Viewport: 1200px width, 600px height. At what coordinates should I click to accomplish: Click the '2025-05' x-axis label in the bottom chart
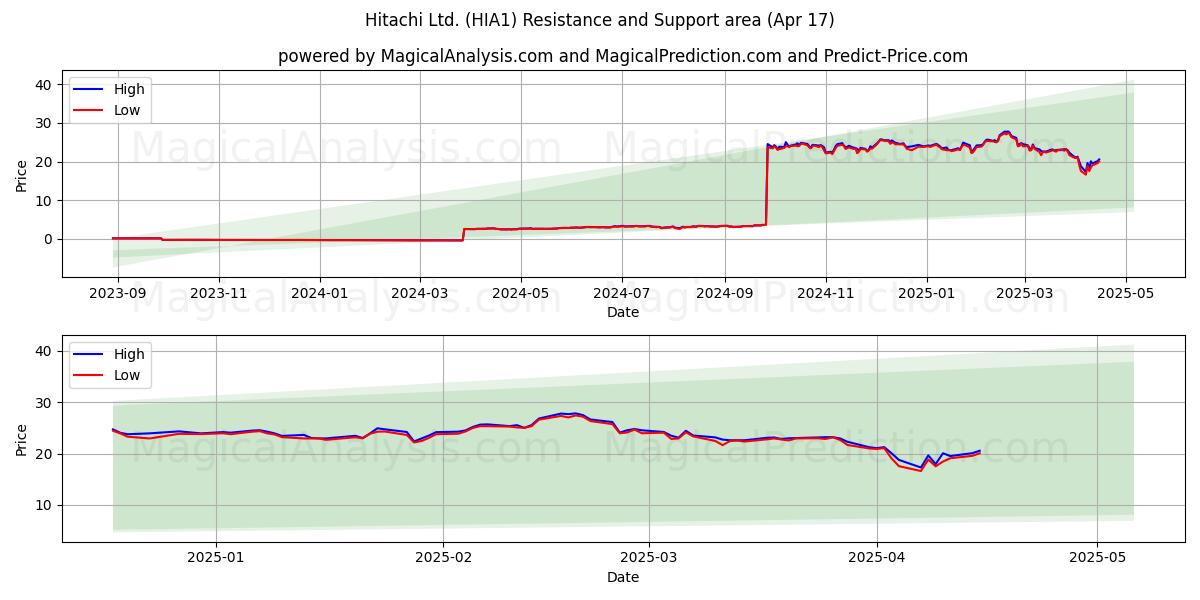click(1098, 558)
